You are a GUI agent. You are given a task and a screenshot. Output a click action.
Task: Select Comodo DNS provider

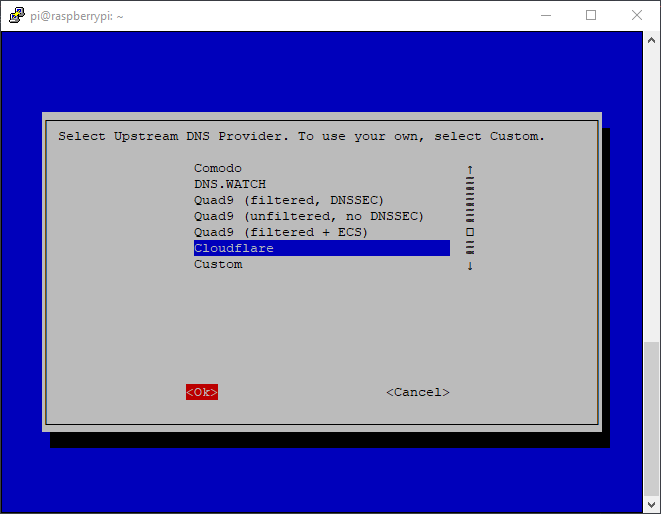click(x=218, y=168)
